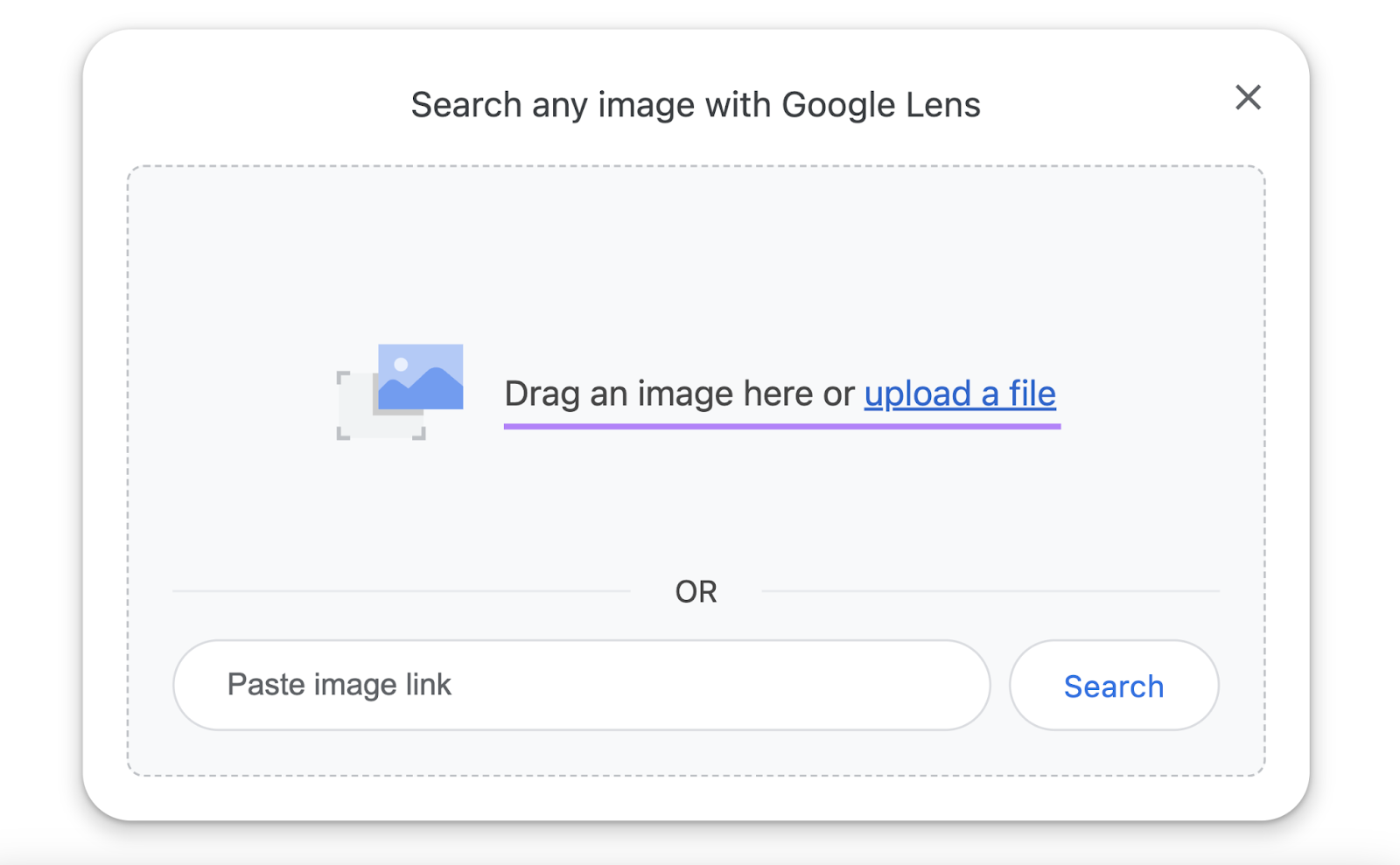This screenshot has height=865, width=1400.
Task: Select the 'Drag an image here or' text
Action: pos(679,394)
